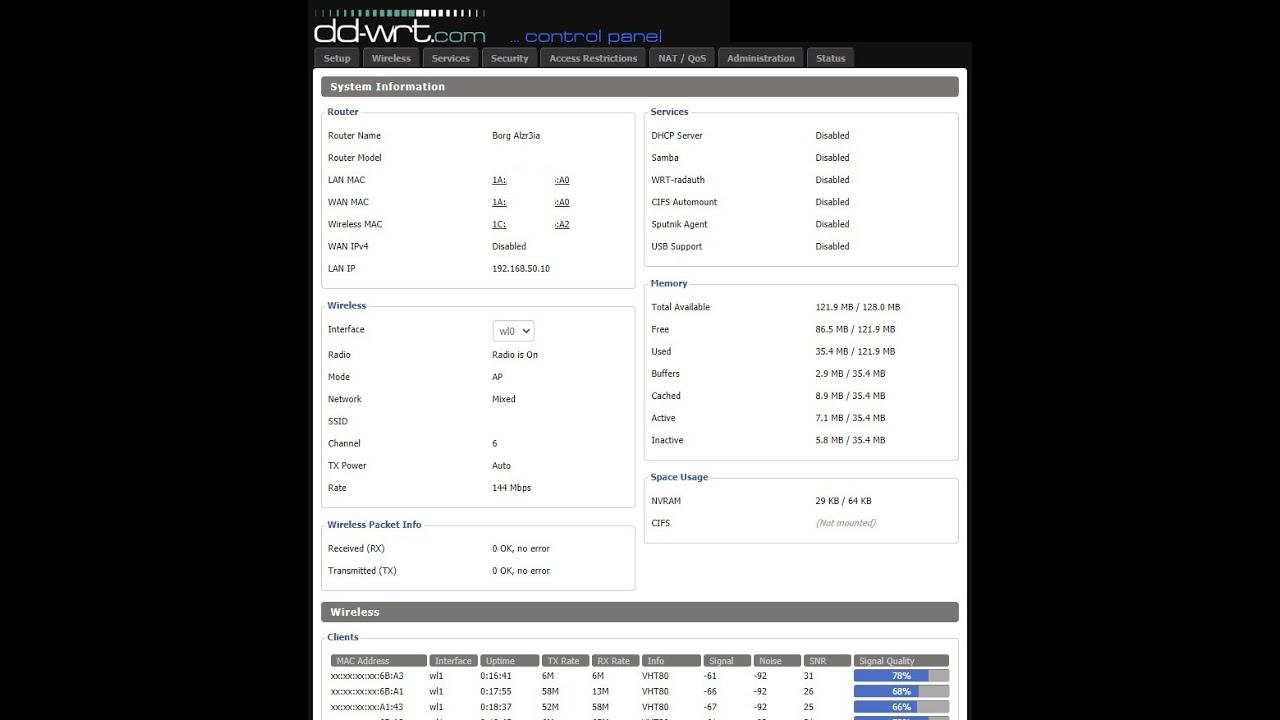1280x720 pixels.
Task: Click the Info column header
Action: [671, 661]
